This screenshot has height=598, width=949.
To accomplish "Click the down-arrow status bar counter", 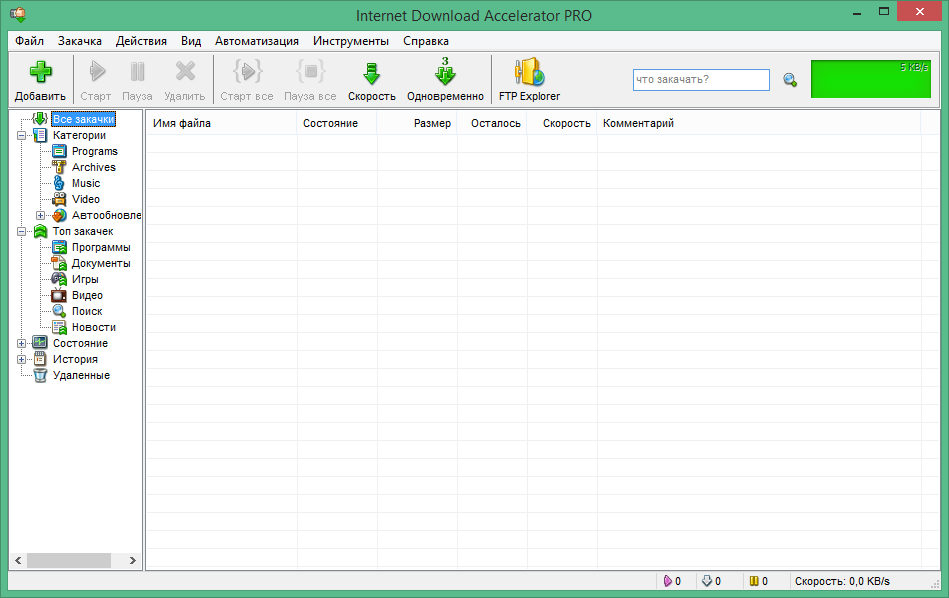I will coord(711,581).
